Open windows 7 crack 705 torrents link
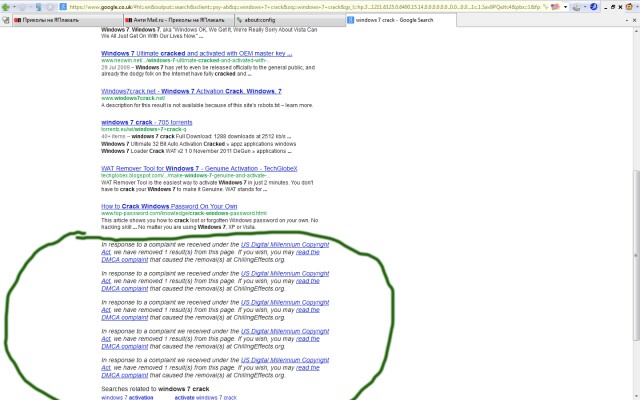 point(147,122)
